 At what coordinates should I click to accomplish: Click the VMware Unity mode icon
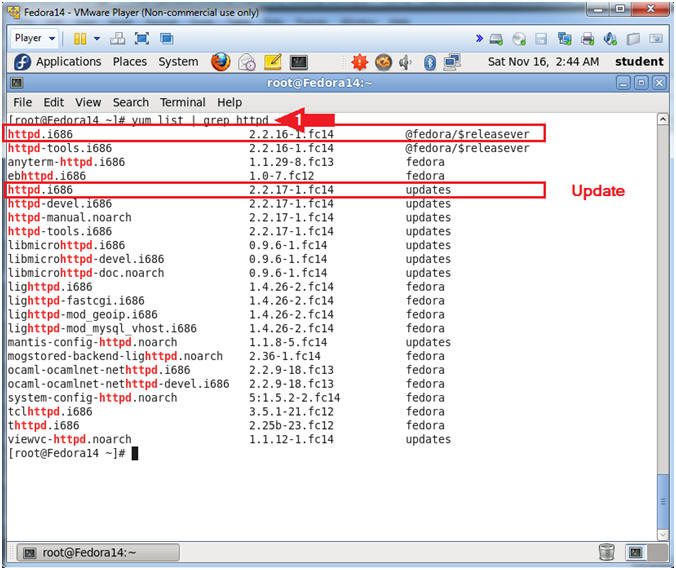pyautogui.click(x=166, y=39)
